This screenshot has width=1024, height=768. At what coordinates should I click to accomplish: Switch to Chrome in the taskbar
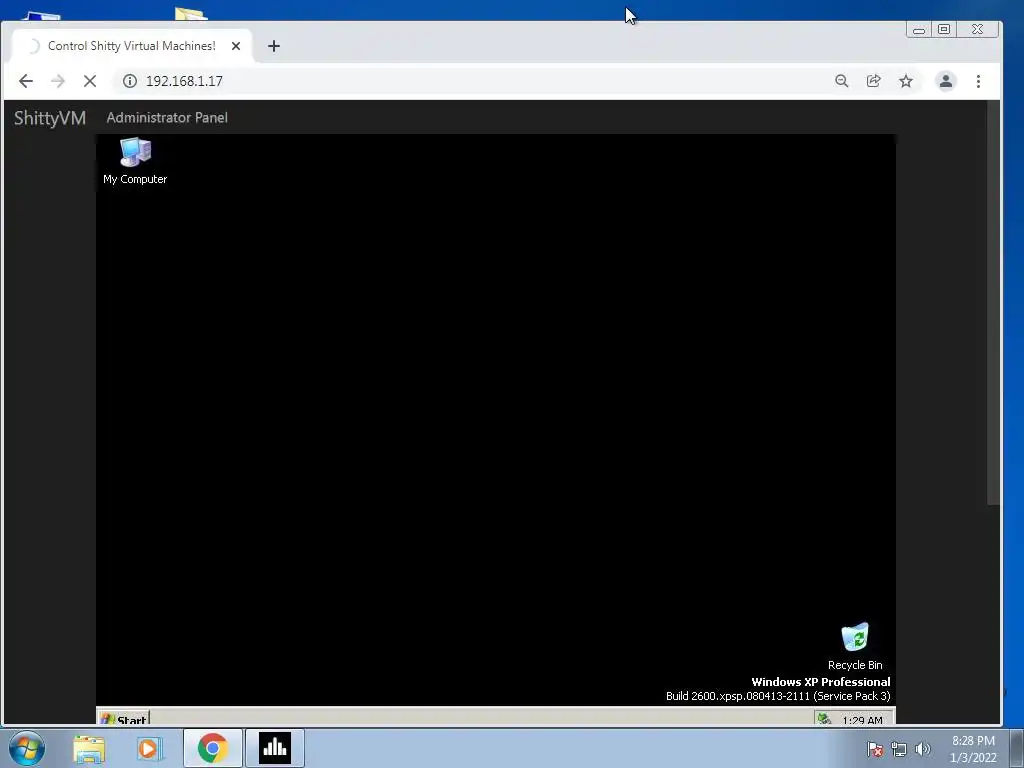pos(212,748)
